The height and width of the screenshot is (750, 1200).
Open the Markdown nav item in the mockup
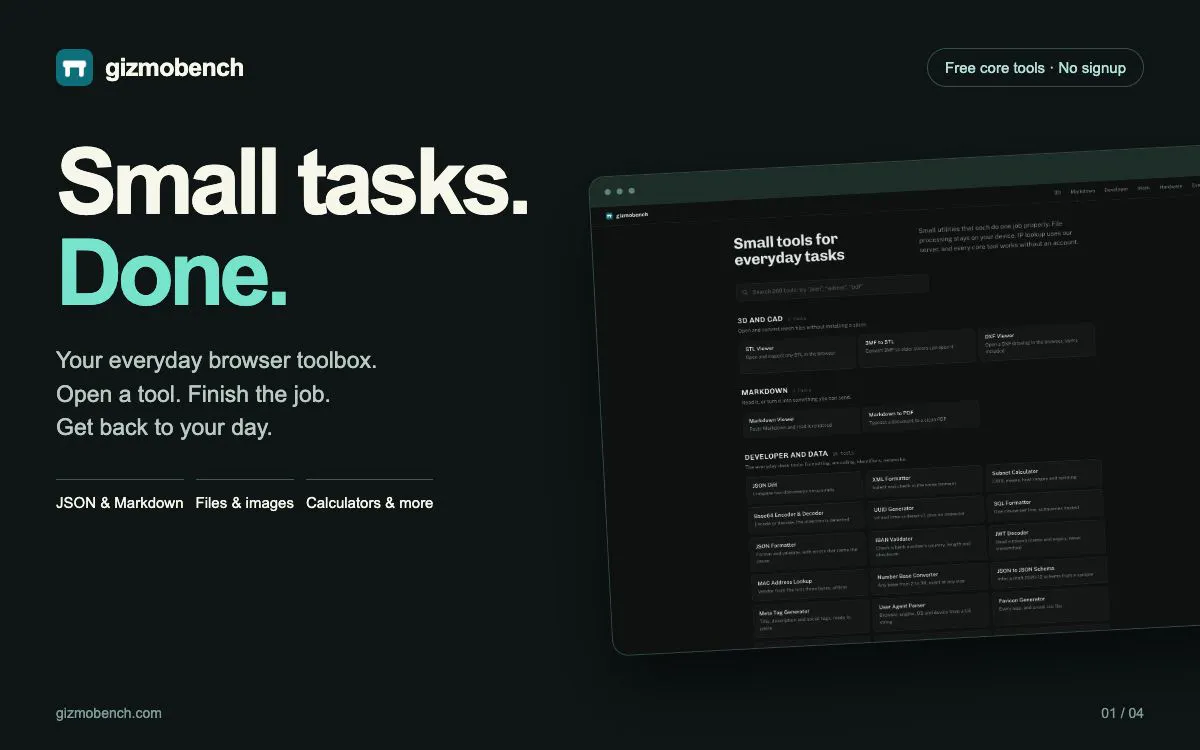pos(1083,190)
